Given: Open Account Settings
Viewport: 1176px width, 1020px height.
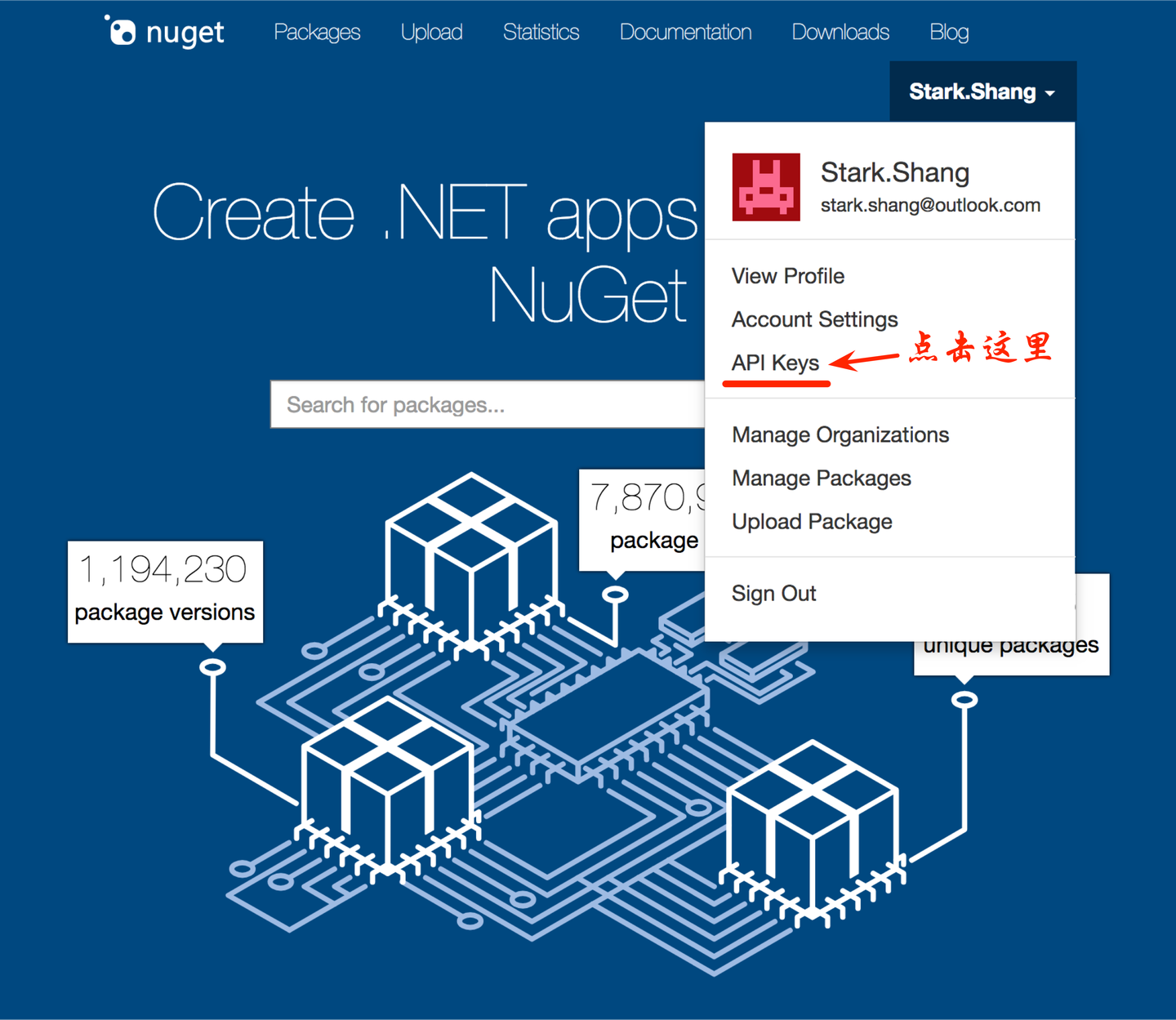Looking at the screenshot, I should pos(814,319).
